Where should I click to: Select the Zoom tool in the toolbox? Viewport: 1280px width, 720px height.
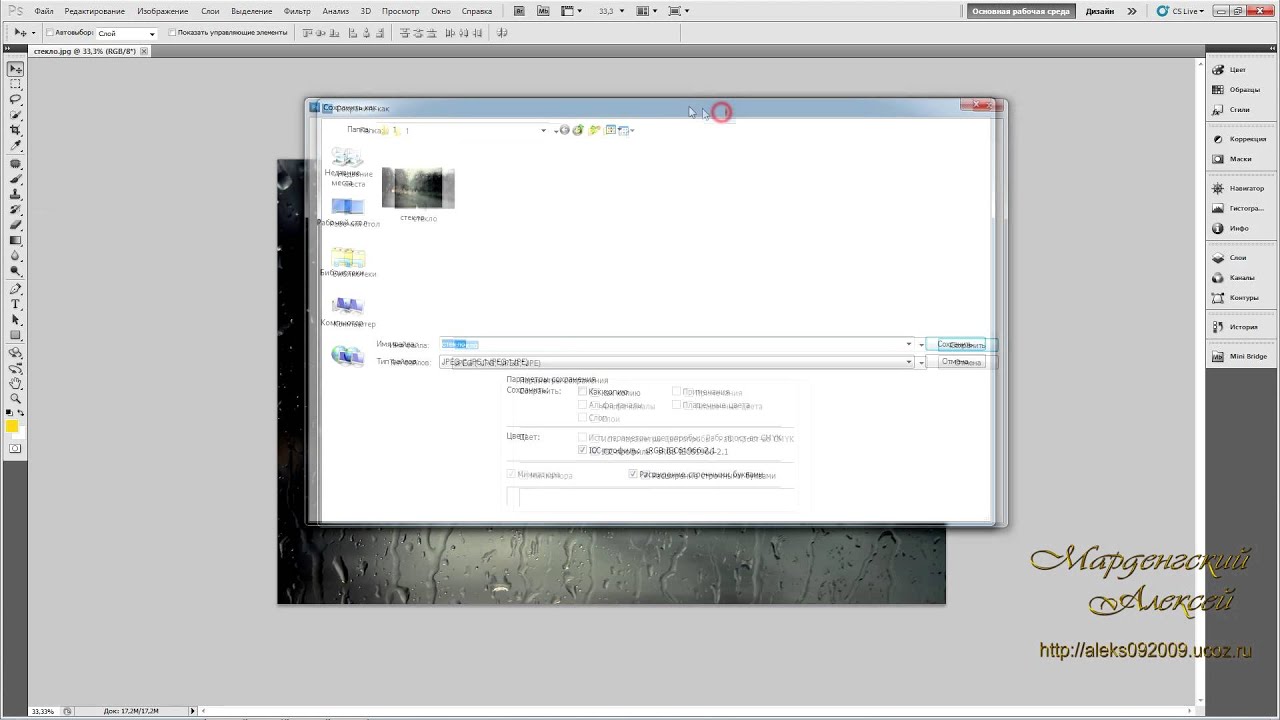coord(15,398)
